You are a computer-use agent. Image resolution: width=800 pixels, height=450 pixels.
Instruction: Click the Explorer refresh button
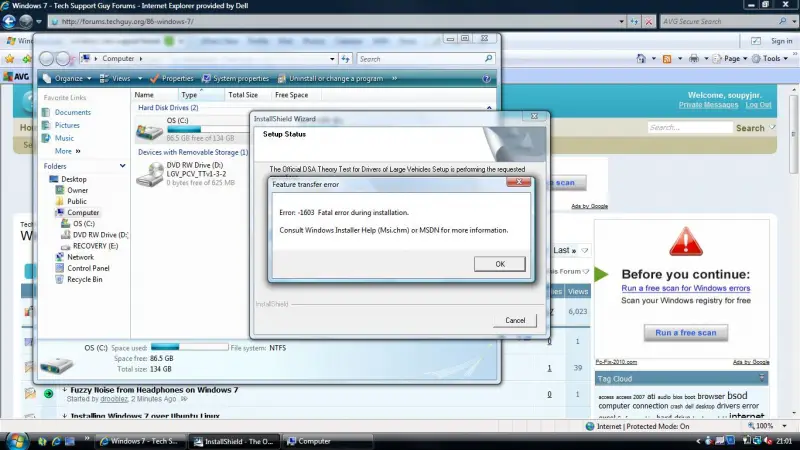click(345, 59)
